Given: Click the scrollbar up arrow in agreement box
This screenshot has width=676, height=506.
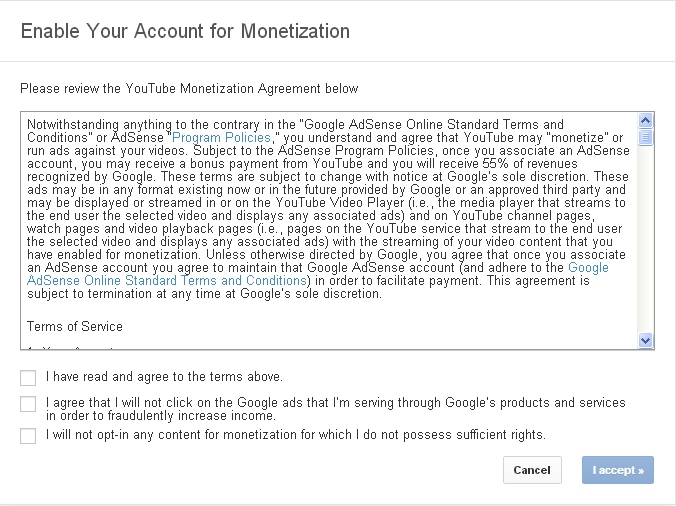Looking at the screenshot, I should 645,120.
